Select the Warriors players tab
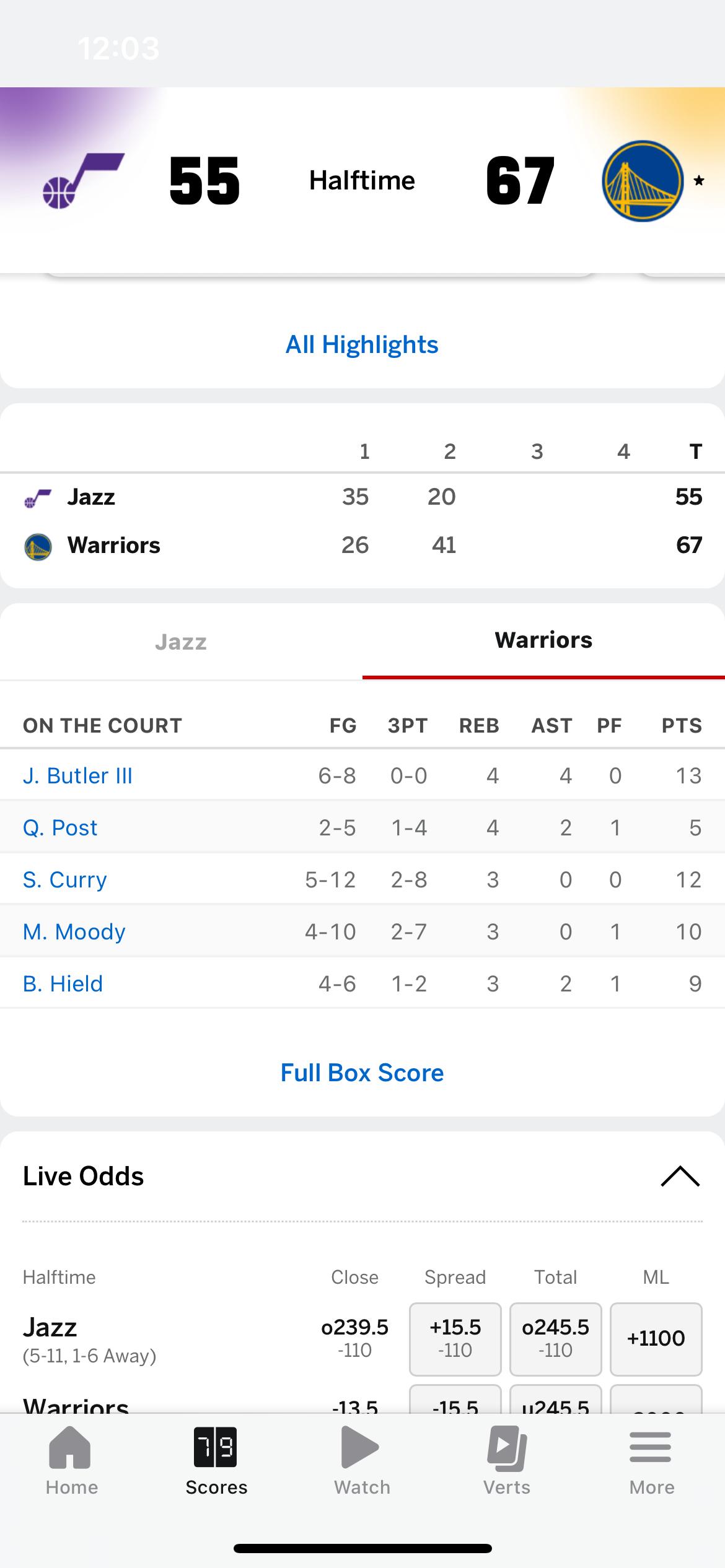The width and height of the screenshot is (725, 1568). tap(543, 641)
